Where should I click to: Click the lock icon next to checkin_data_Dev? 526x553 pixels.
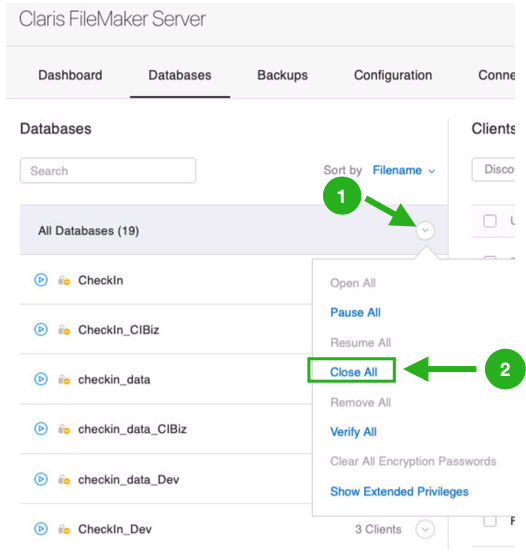(64, 480)
